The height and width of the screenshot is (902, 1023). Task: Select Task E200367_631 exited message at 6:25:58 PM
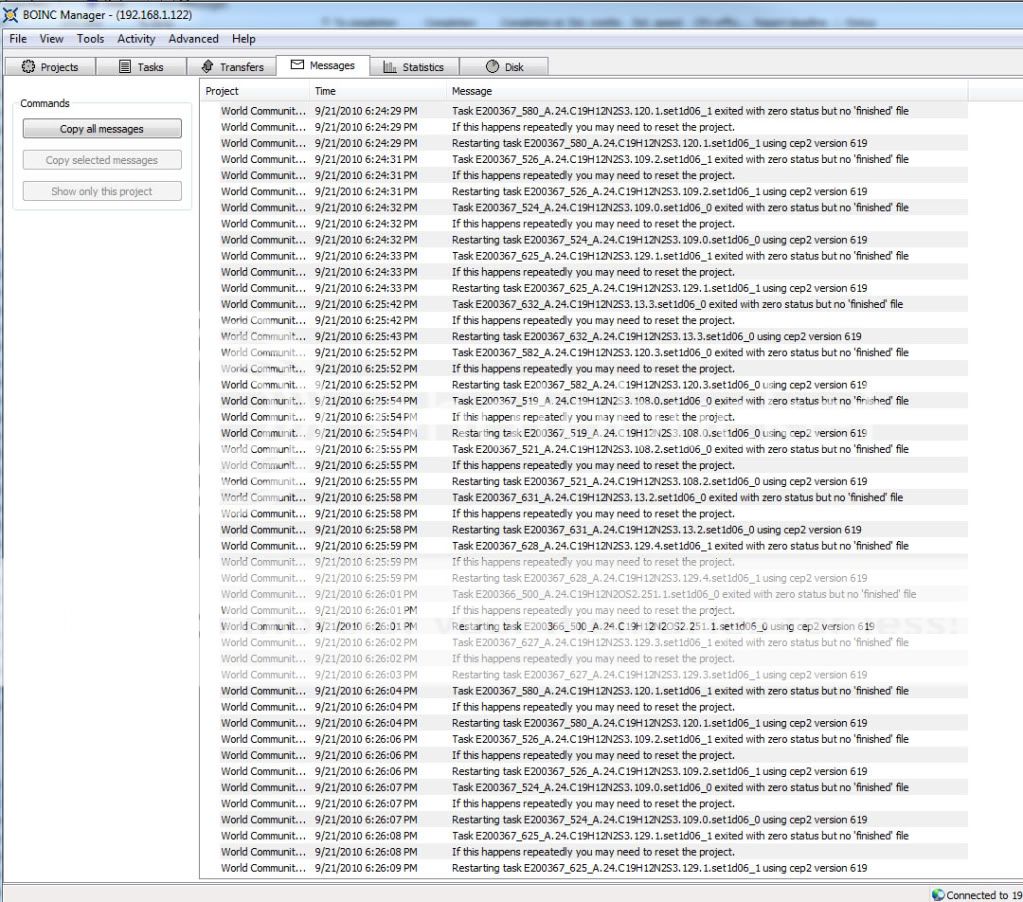tap(584, 497)
